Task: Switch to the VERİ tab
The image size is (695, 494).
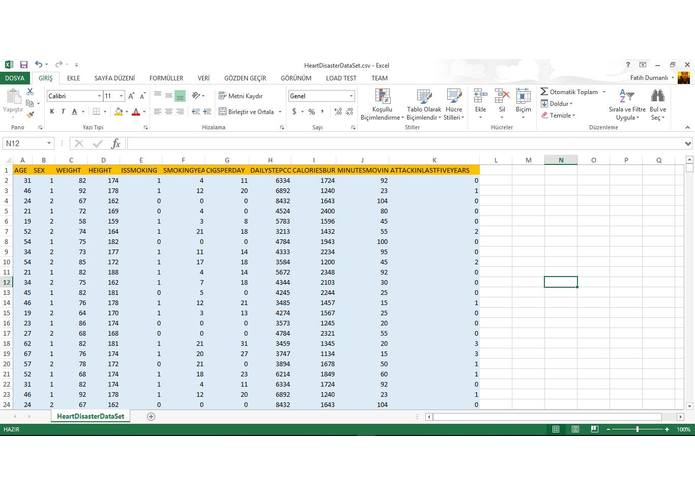Action: pos(203,78)
